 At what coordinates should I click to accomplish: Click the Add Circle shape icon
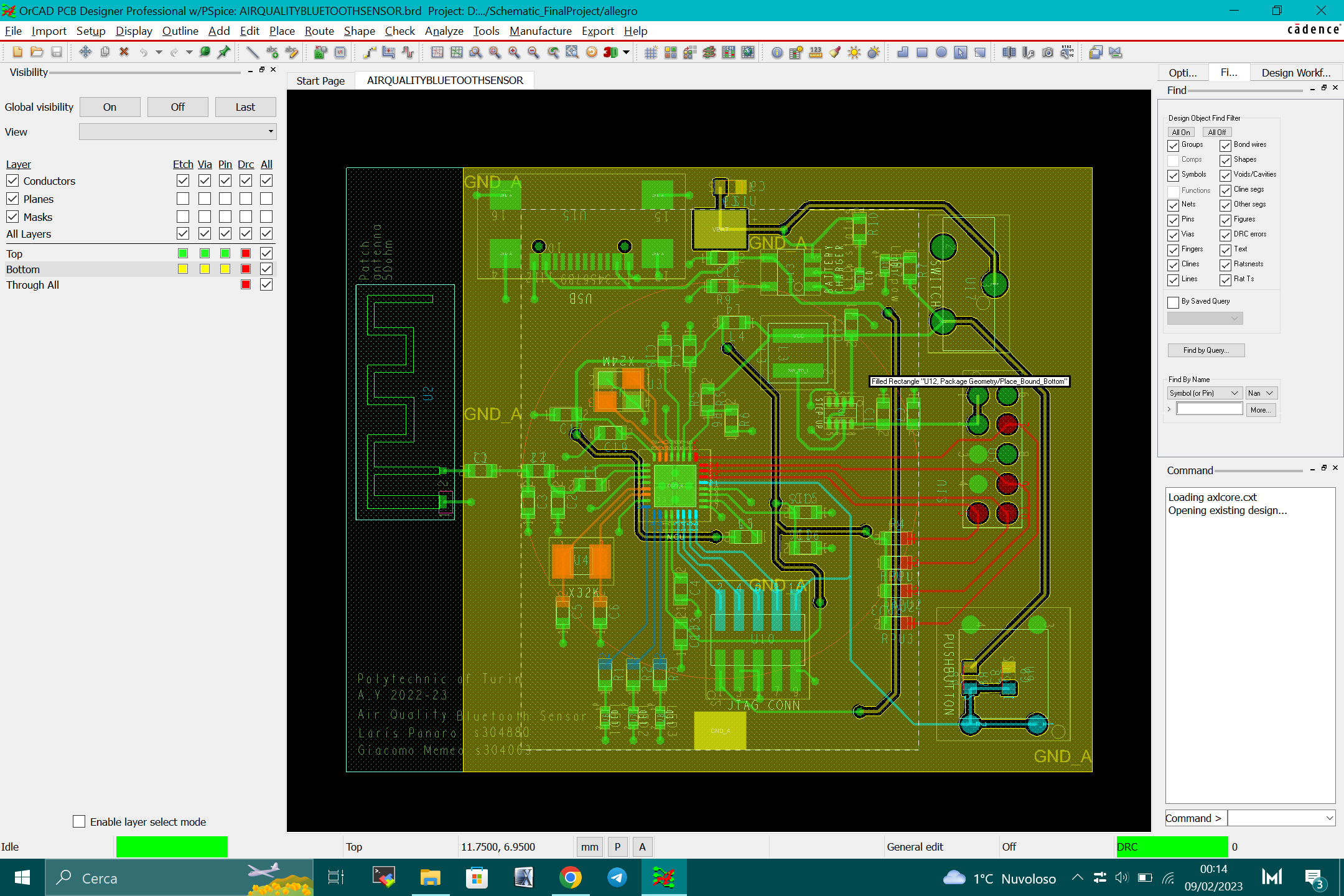pyautogui.click(x=941, y=52)
